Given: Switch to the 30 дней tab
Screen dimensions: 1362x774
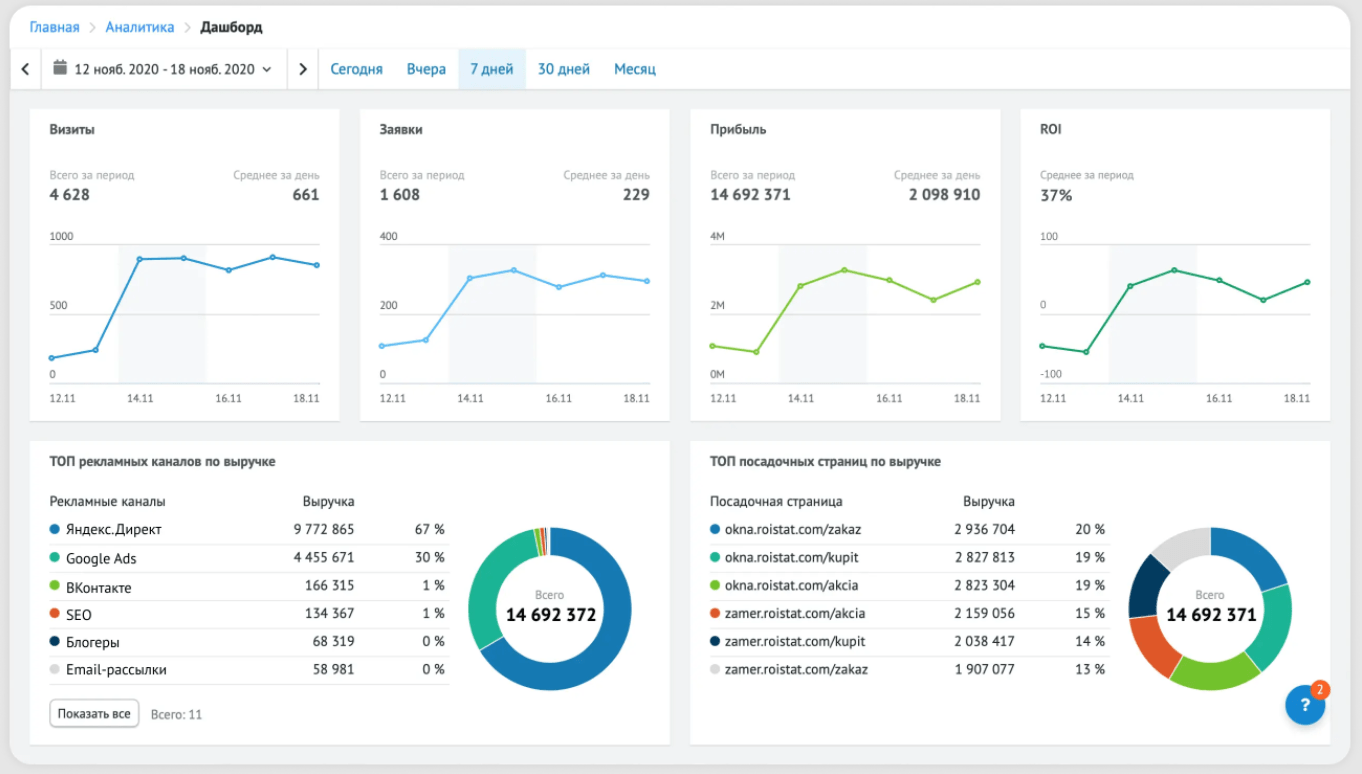Looking at the screenshot, I should tap(563, 70).
